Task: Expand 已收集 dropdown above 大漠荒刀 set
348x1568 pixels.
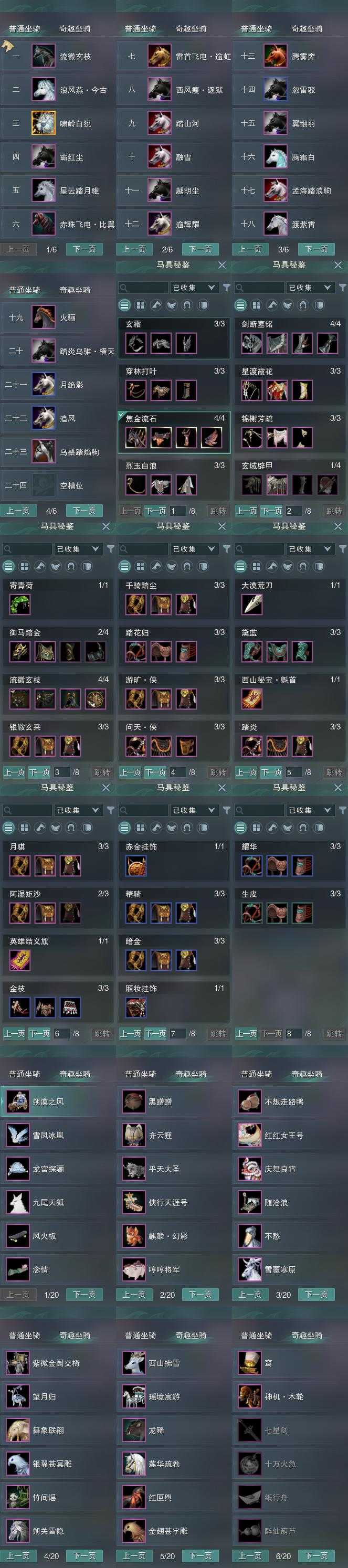Action: 310,549
